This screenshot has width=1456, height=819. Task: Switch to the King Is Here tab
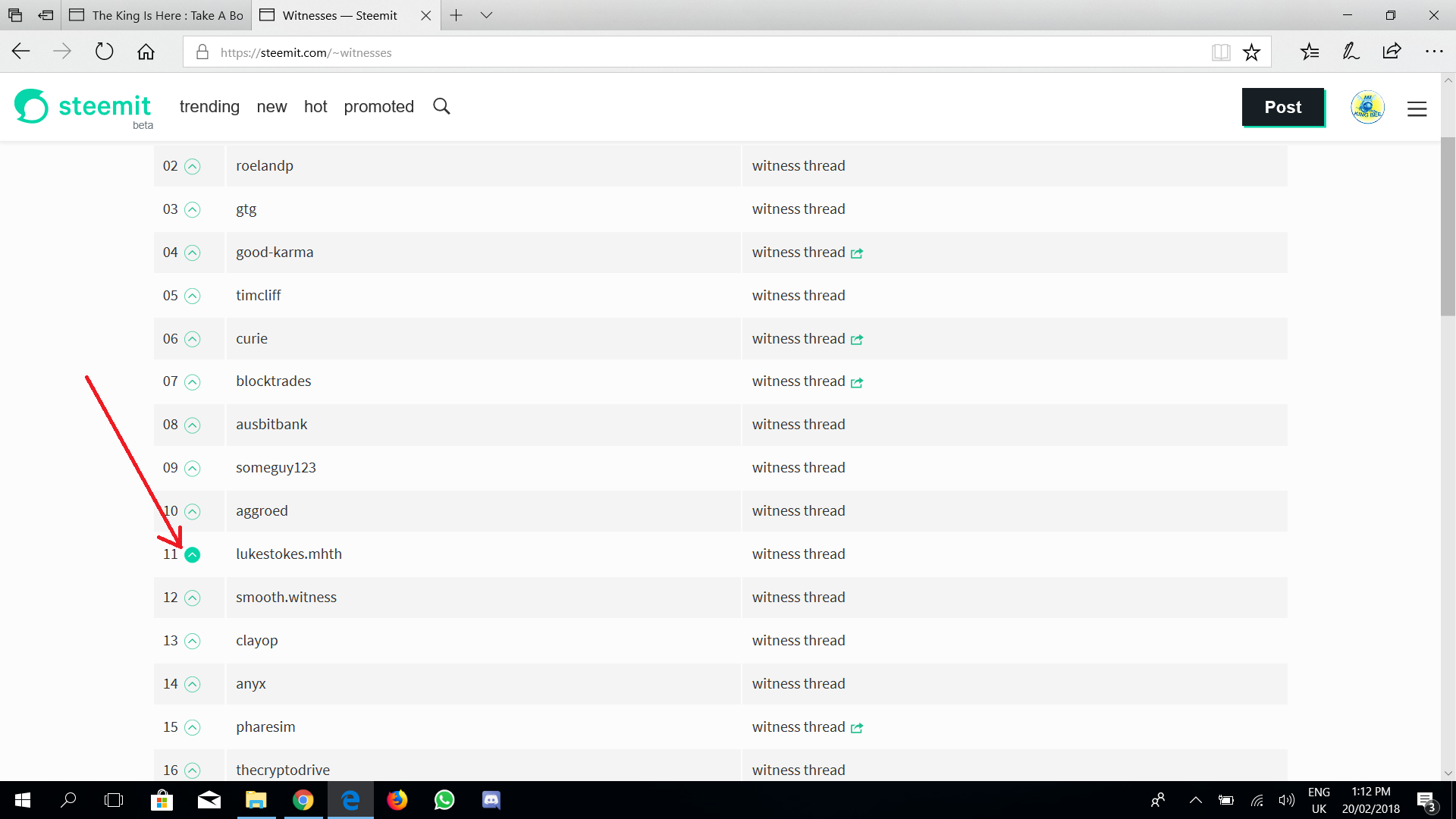[155, 15]
